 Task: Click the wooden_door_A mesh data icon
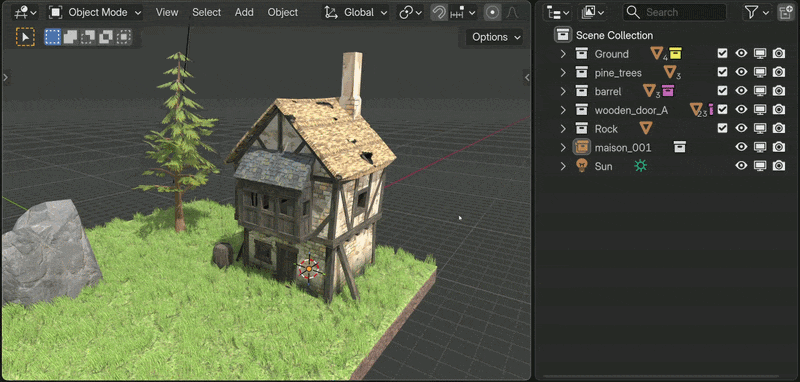pyautogui.click(x=696, y=109)
